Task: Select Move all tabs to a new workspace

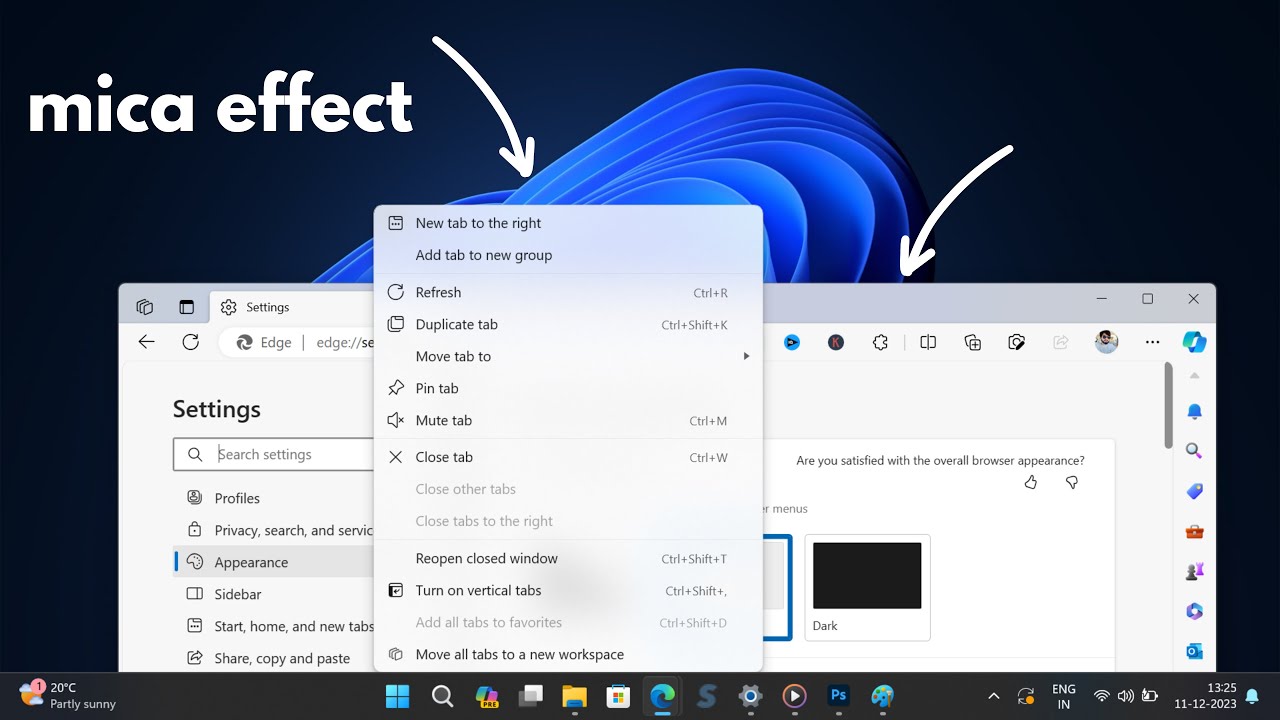Action: pos(568,654)
